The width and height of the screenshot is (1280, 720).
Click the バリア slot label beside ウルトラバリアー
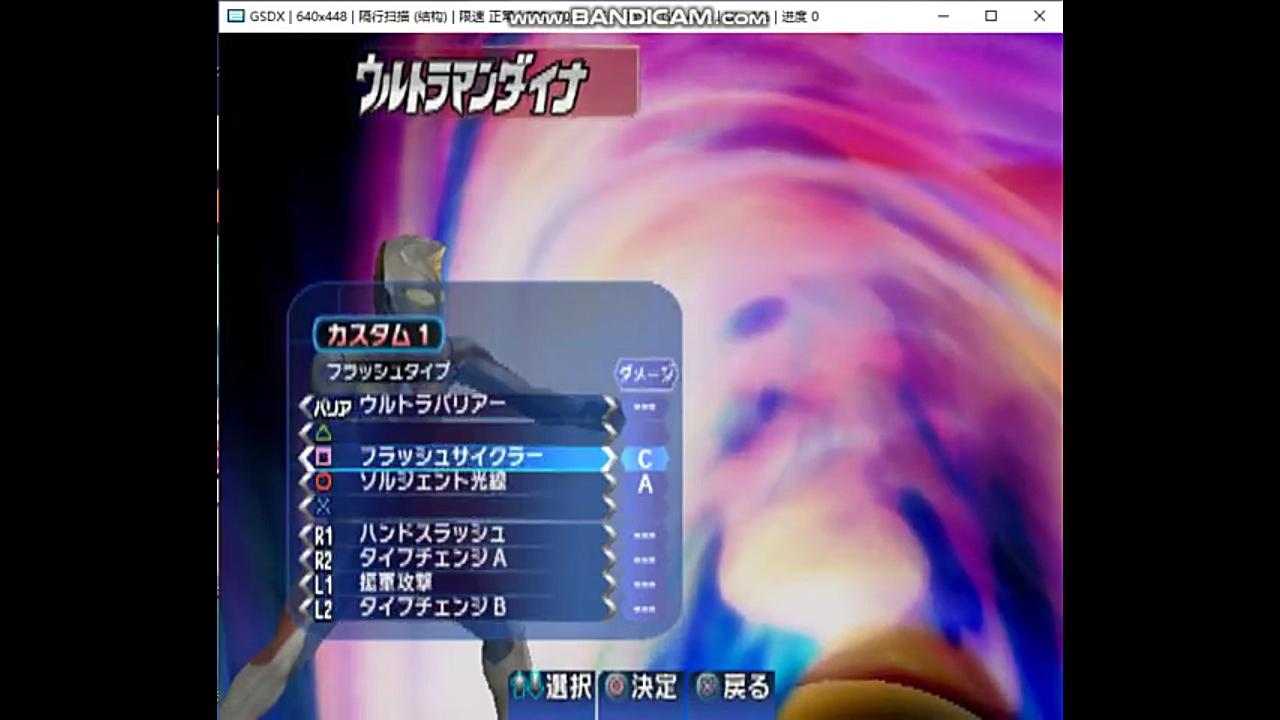[x=333, y=408]
